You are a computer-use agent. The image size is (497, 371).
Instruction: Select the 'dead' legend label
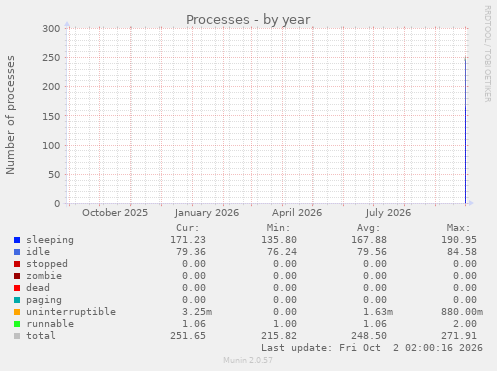point(38,288)
